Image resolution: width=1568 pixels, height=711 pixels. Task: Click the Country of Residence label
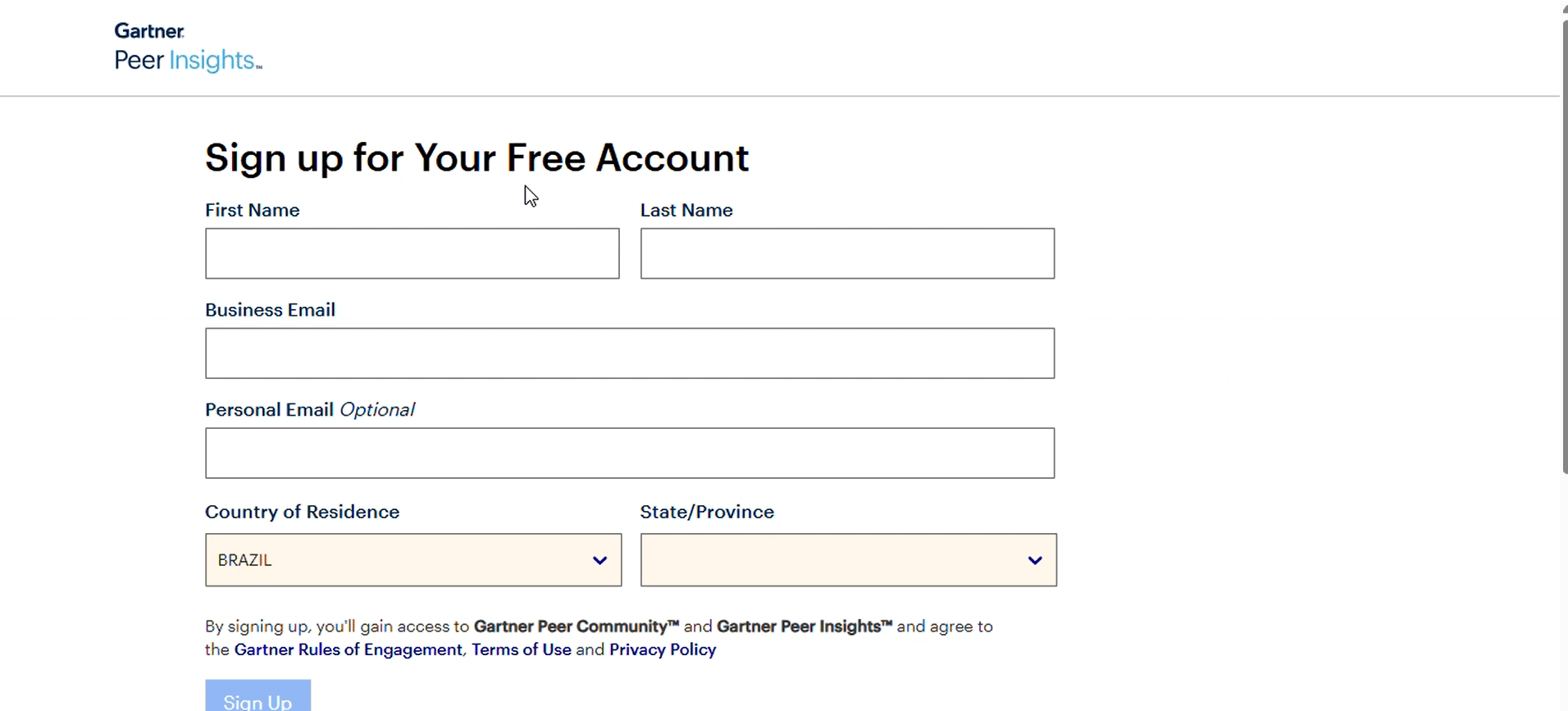[302, 512]
